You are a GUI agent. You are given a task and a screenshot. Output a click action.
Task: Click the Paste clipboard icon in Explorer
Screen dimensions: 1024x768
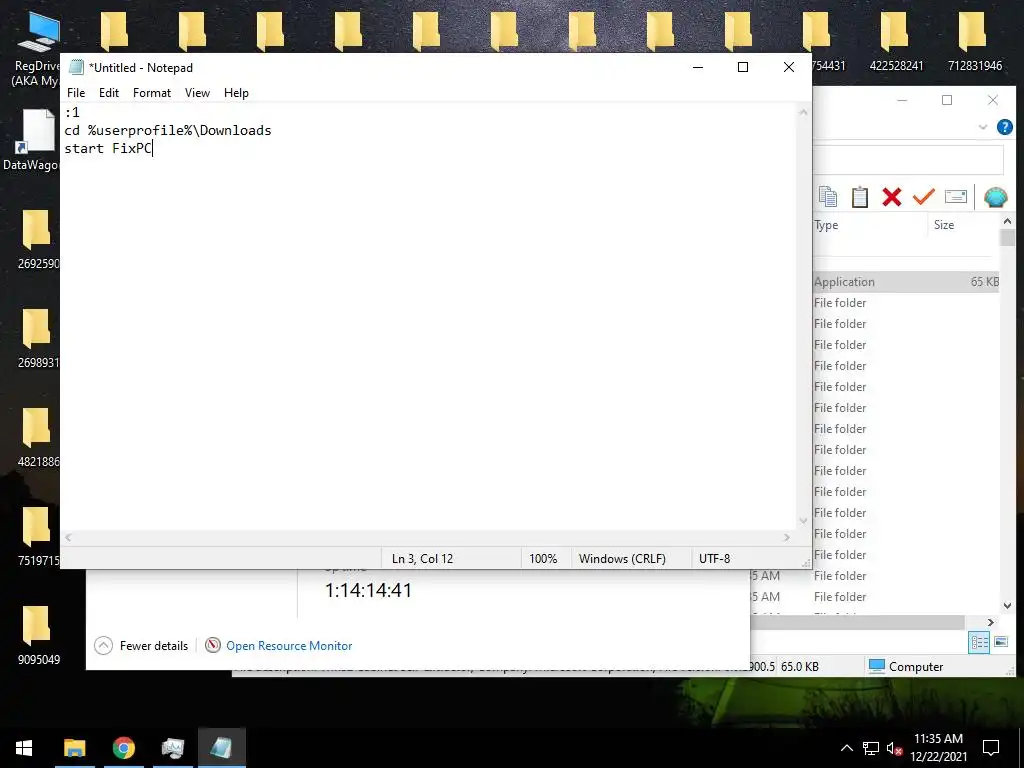click(859, 197)
